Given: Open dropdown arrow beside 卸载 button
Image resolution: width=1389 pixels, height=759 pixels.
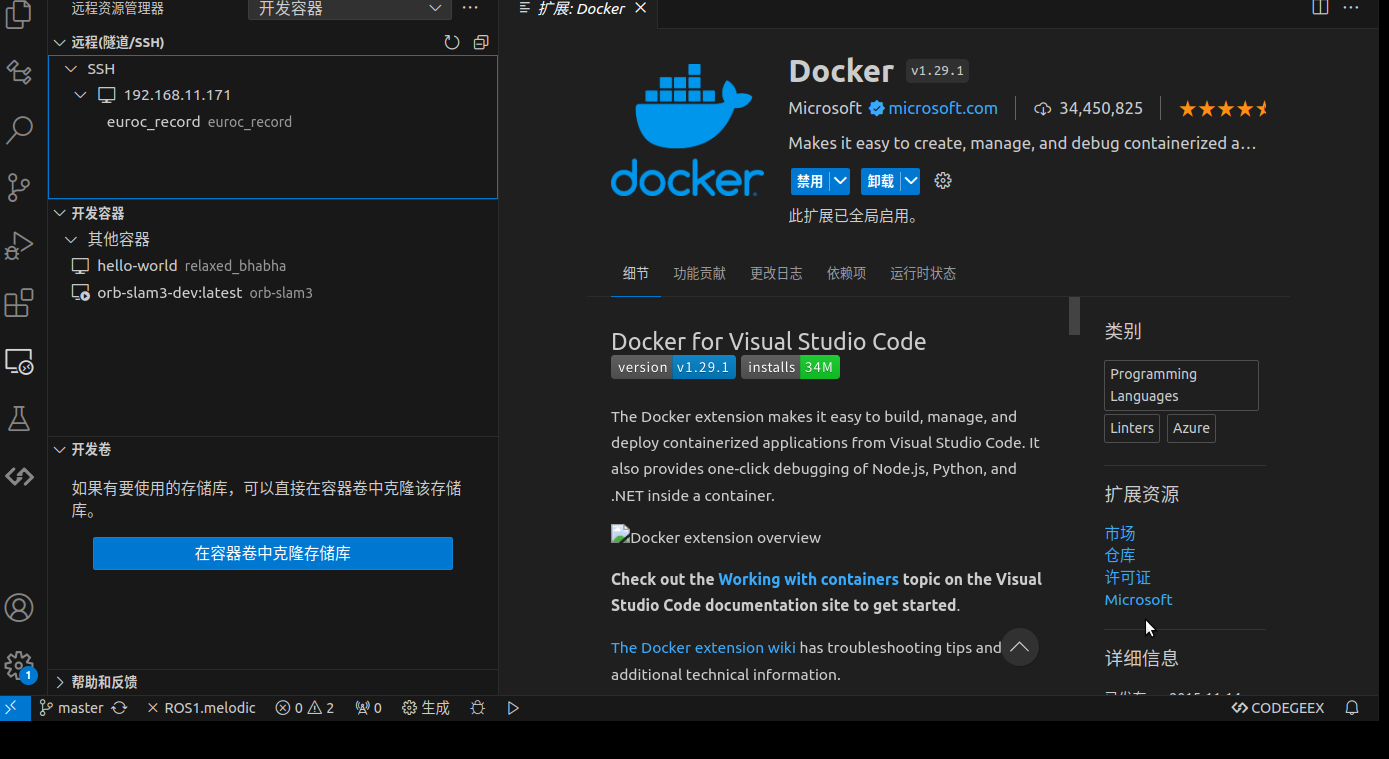Looking at the screenshot, I should pyautogui.click(x=910, y=181).
